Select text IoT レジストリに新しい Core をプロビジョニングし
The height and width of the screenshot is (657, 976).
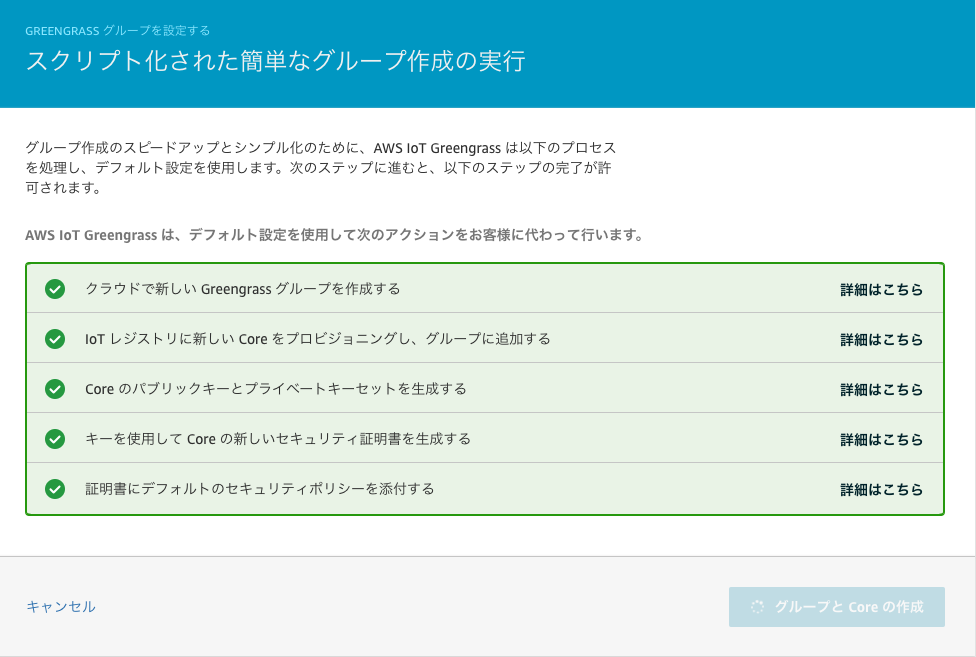[x=249, y=339]
